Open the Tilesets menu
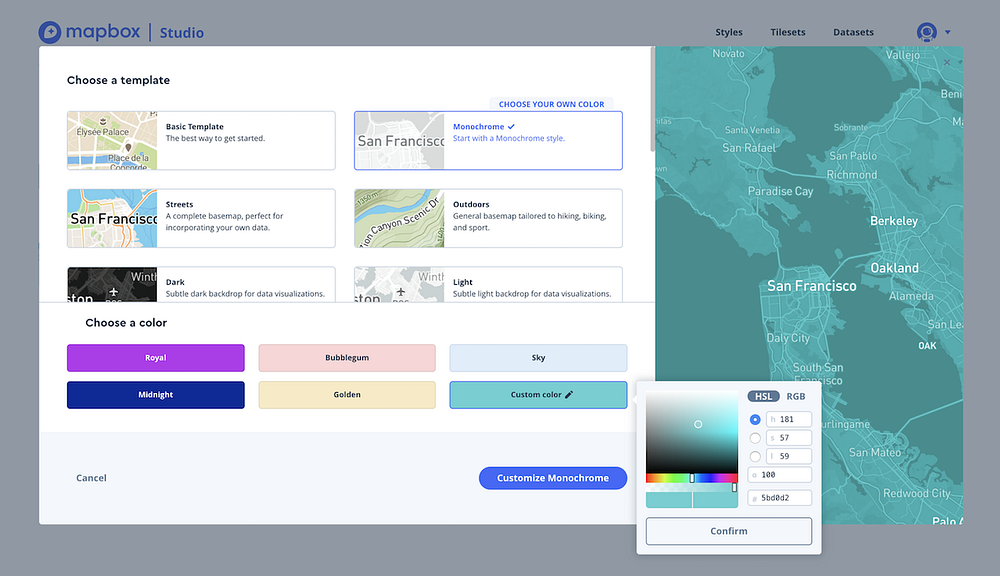The width and height of the screenshot is (1000, 576). [788, 32]
